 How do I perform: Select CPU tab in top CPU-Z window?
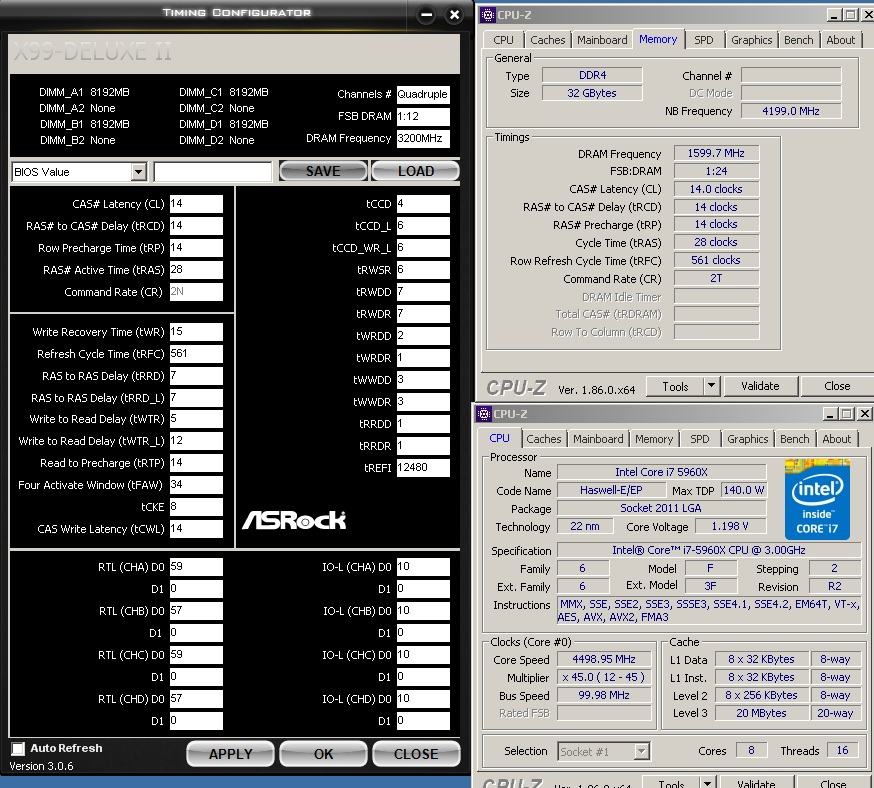coord(503,40)
